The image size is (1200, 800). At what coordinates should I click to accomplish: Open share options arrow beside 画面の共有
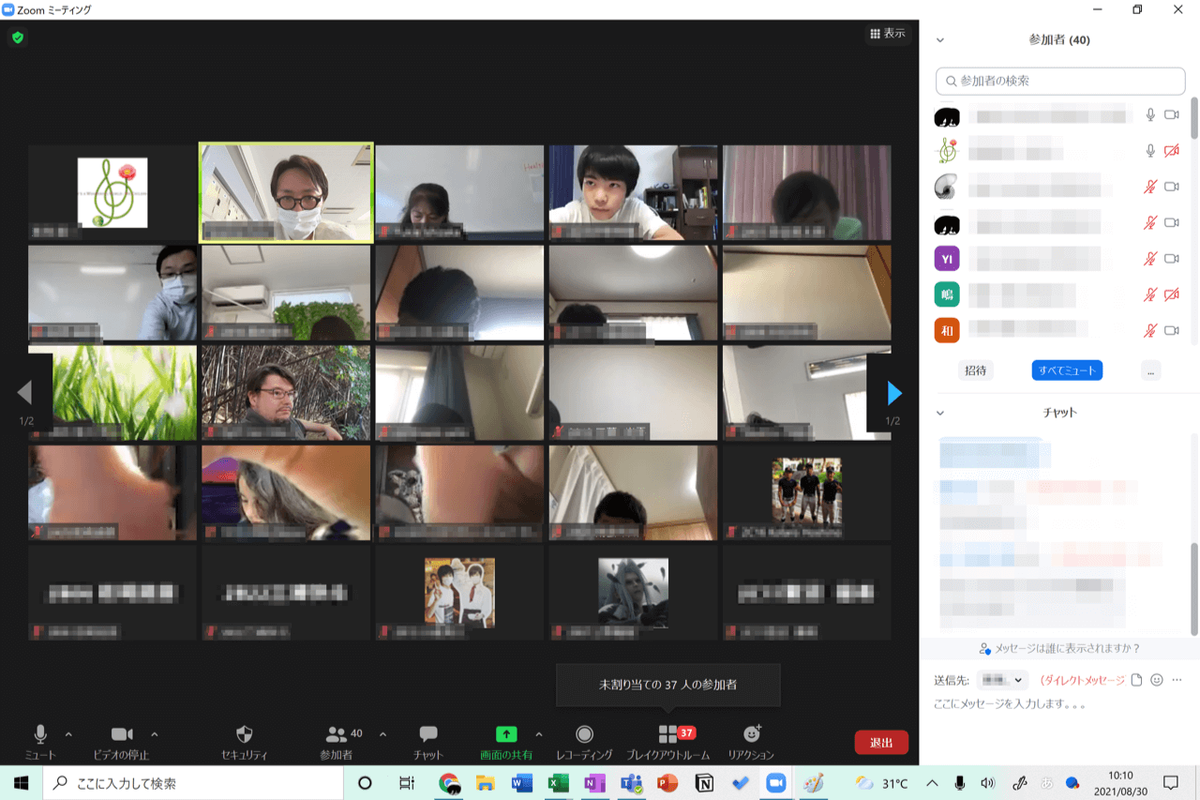pyautogui.click(x=539, y=734)
